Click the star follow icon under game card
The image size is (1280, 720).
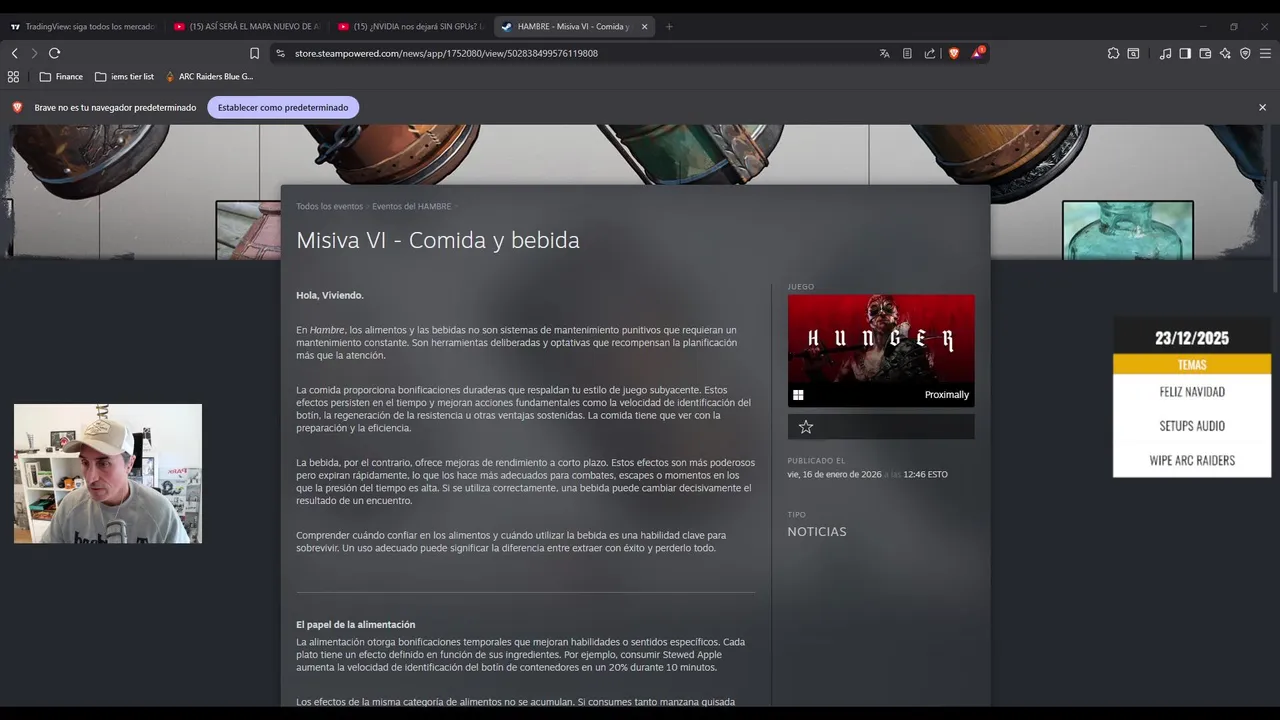pyautogui.click(x=806, y=427)
